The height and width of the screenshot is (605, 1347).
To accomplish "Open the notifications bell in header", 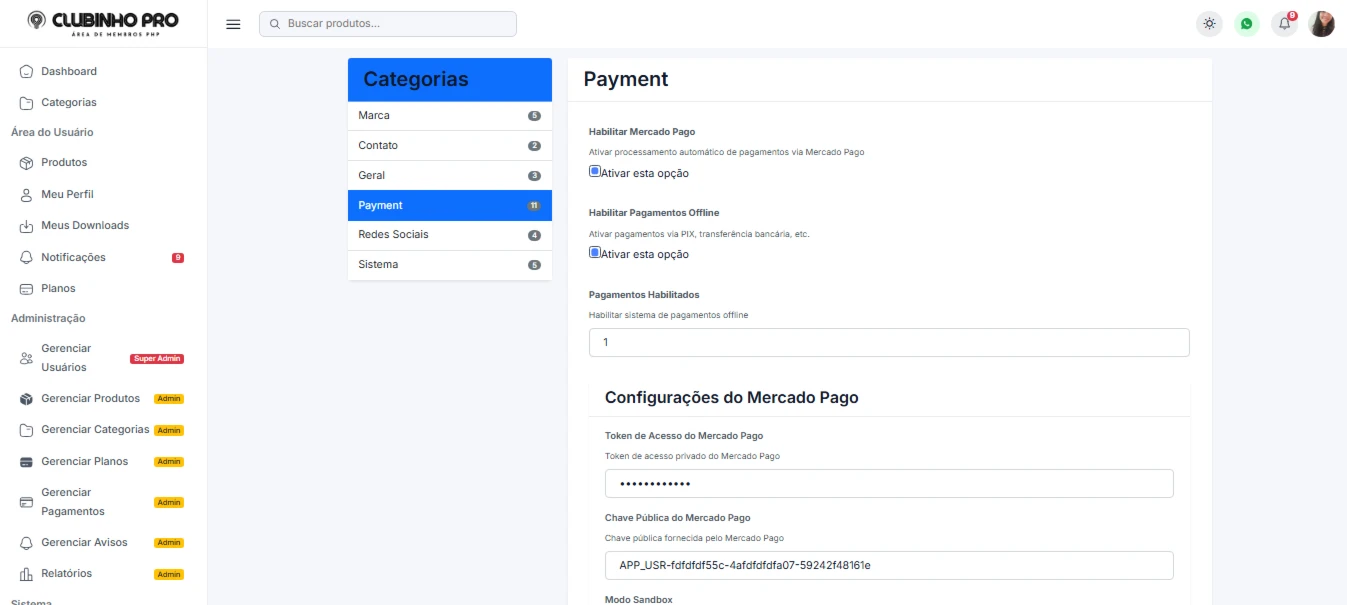I will click(1284, 24).
